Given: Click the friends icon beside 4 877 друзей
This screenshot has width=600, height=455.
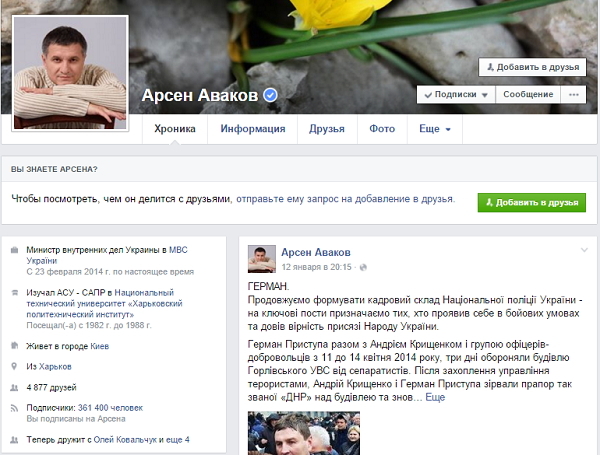Looking at the screenshot, I should pos(14,388).
